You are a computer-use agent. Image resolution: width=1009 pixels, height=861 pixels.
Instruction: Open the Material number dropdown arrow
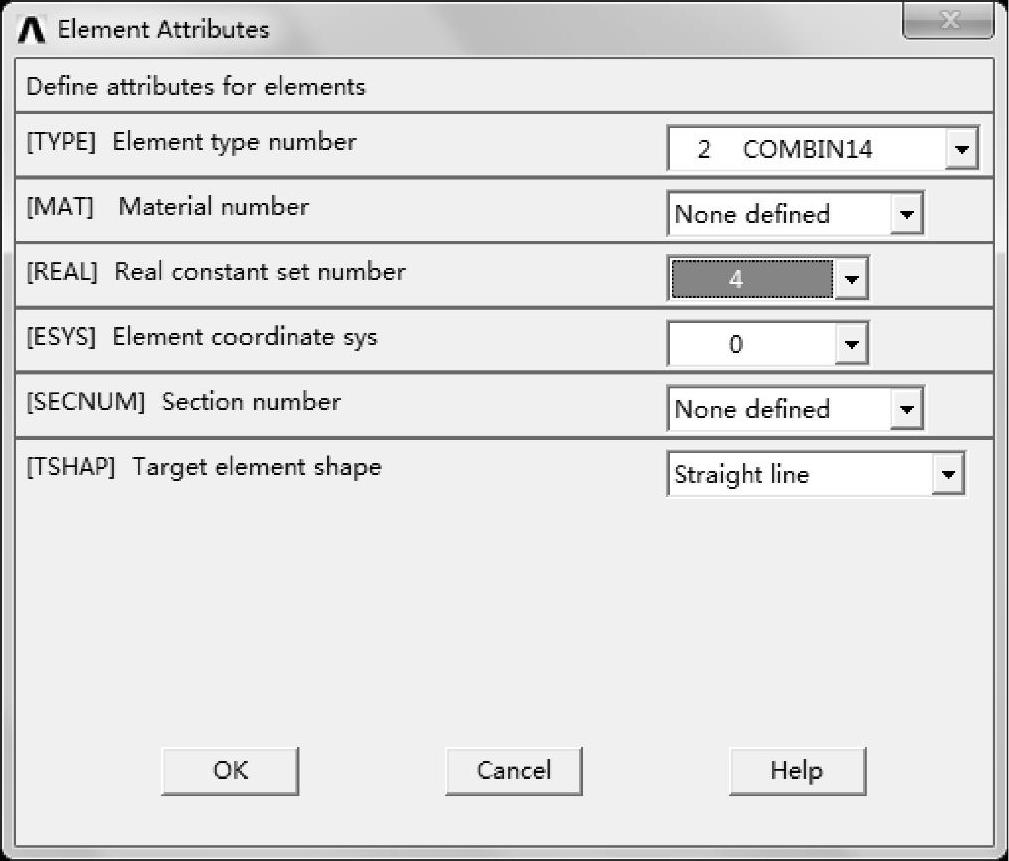(x=906, y=214)
